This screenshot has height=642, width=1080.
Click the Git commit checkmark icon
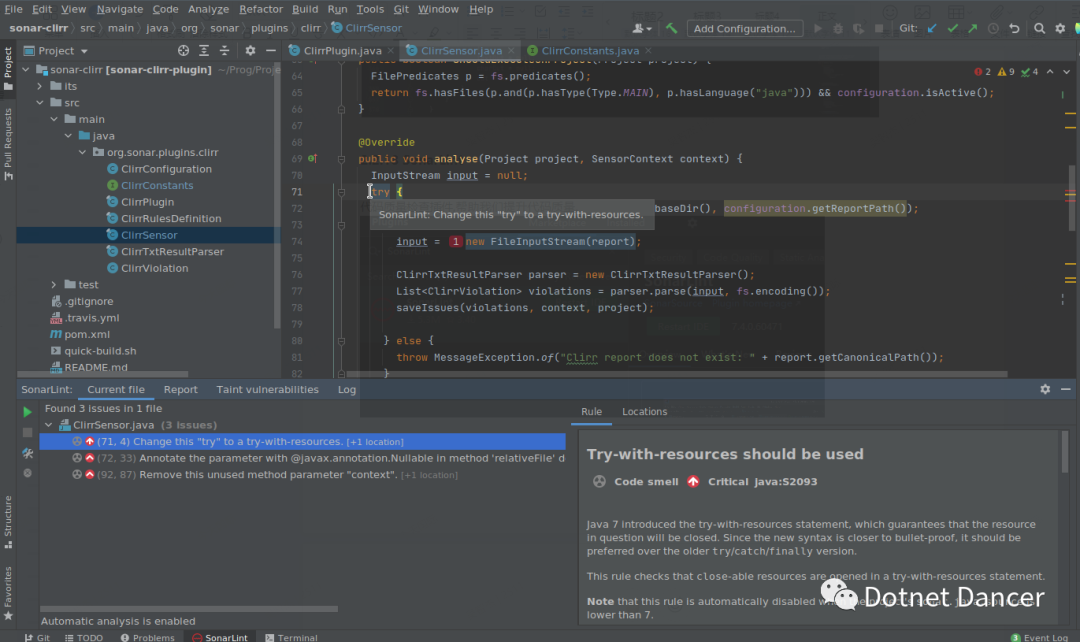coord(953,29)
